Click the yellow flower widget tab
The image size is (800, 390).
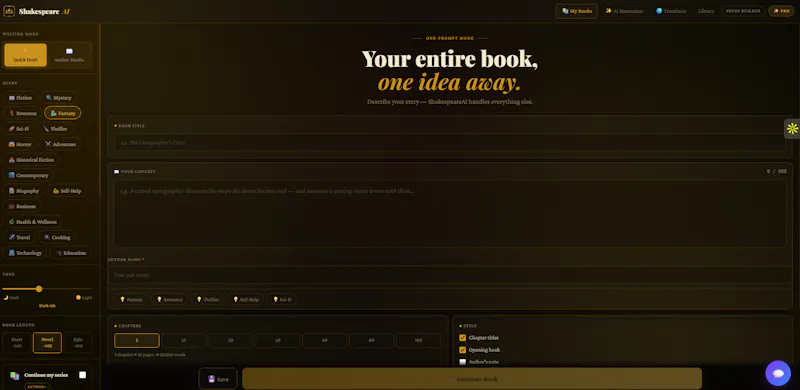click(792, 129)
